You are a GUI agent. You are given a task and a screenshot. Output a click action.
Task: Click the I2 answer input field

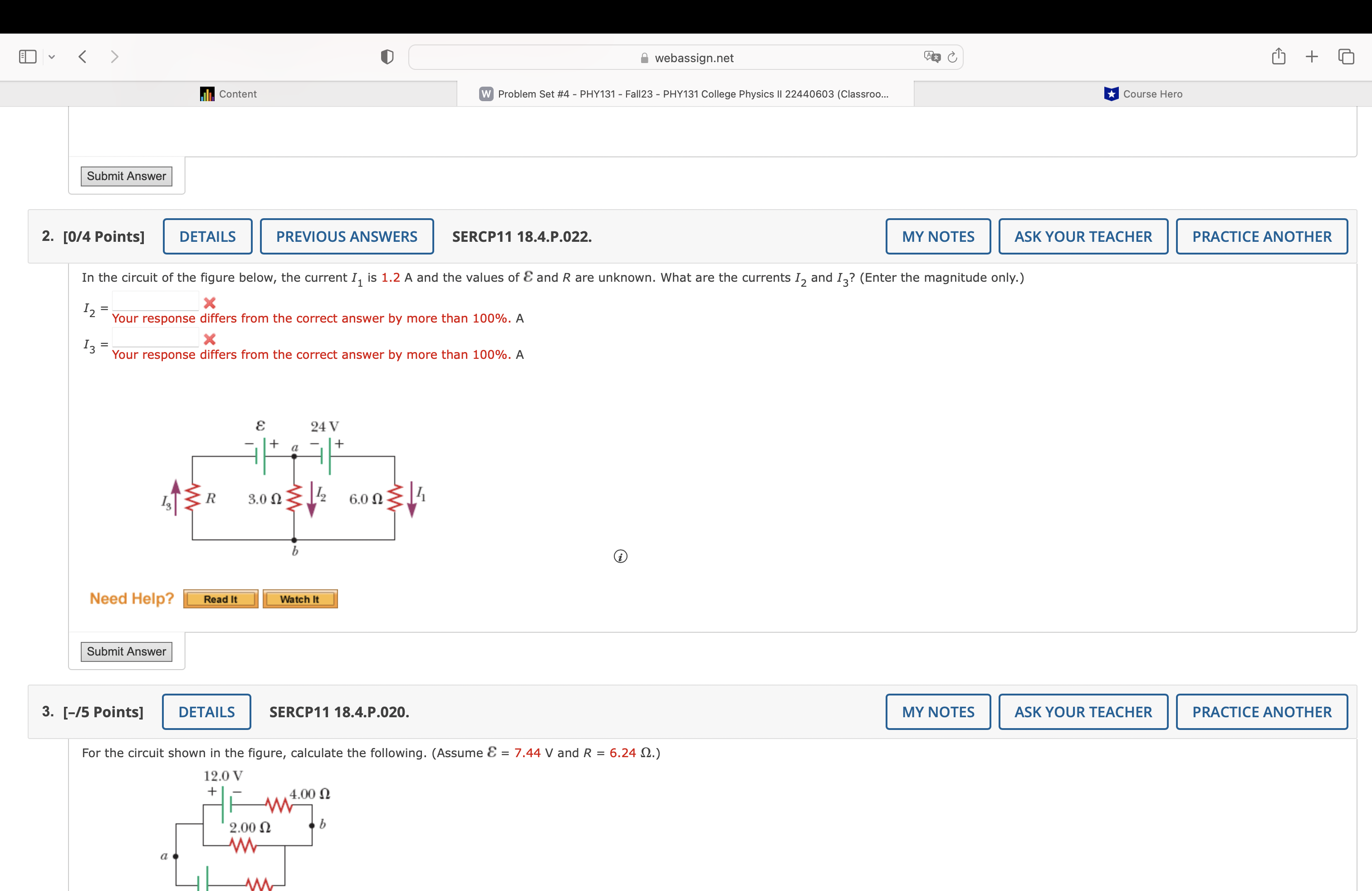click(155, 300)
